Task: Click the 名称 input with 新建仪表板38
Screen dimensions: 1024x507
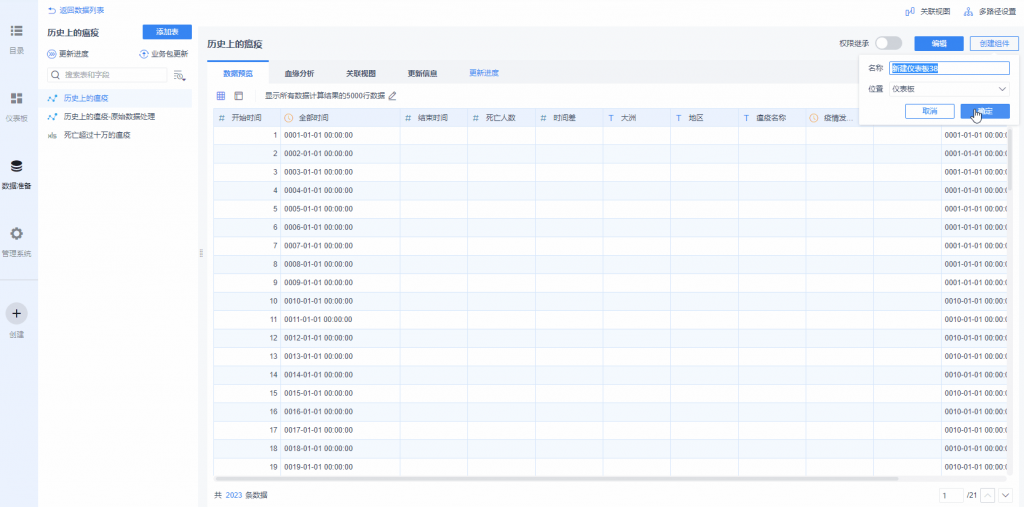Action: click(950, 68)
